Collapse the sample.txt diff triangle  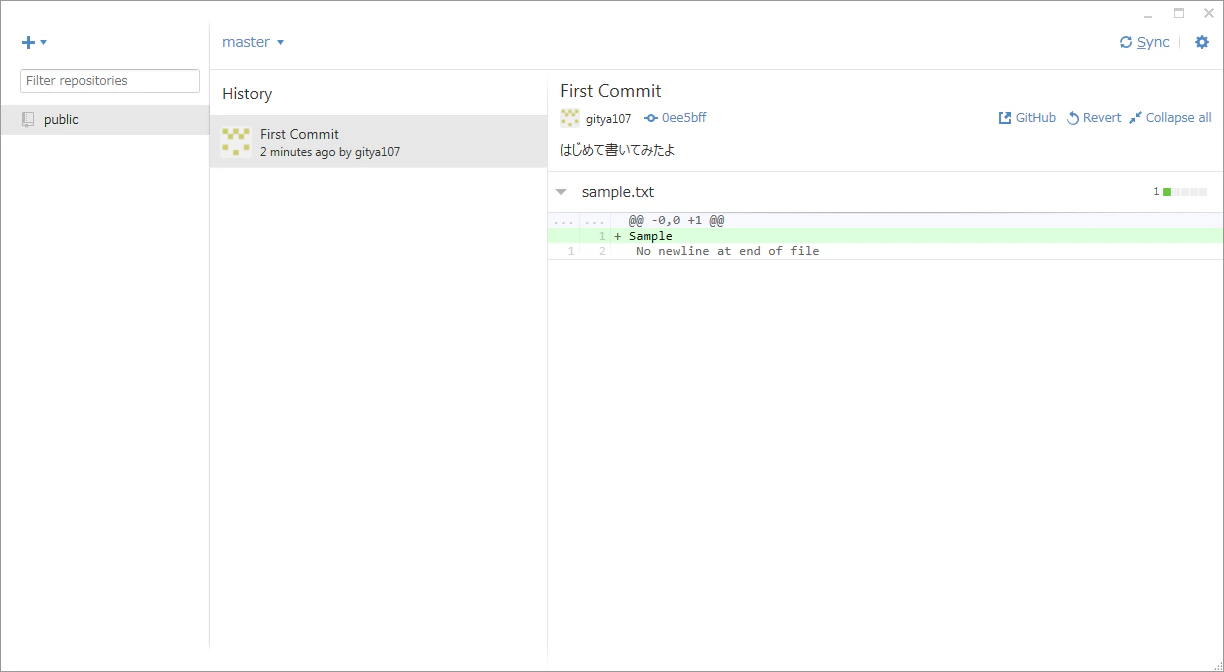[561, 192]
